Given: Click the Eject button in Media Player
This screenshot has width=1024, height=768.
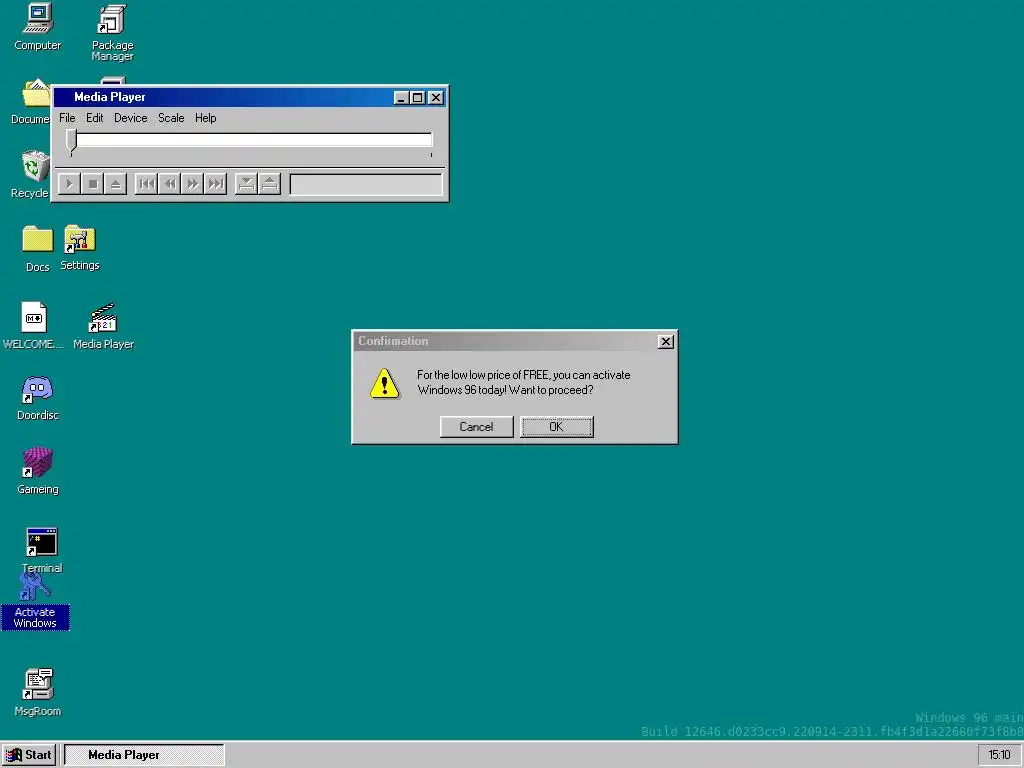Looking at the screenshot, I should [116, 184].
